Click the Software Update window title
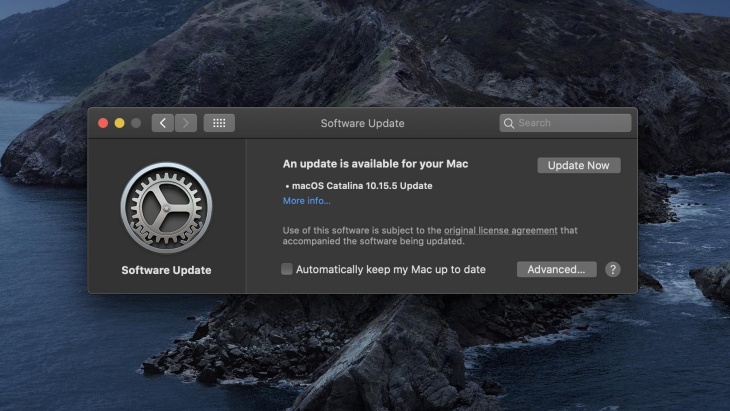The width and height of the screenshot is (730, 411). [362, 123]
